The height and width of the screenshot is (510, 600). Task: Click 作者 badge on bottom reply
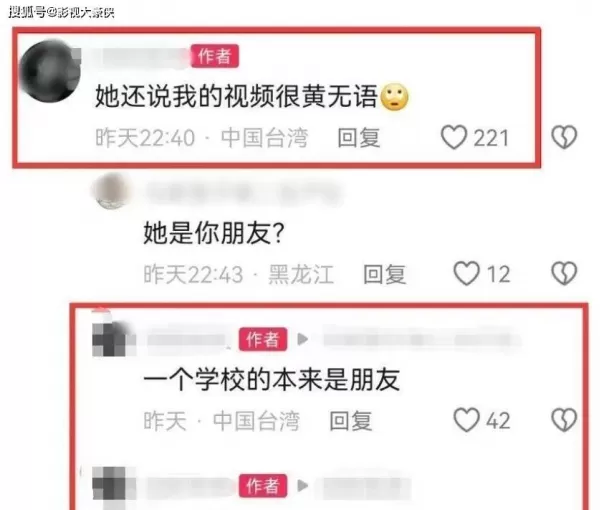coord(263,486)
